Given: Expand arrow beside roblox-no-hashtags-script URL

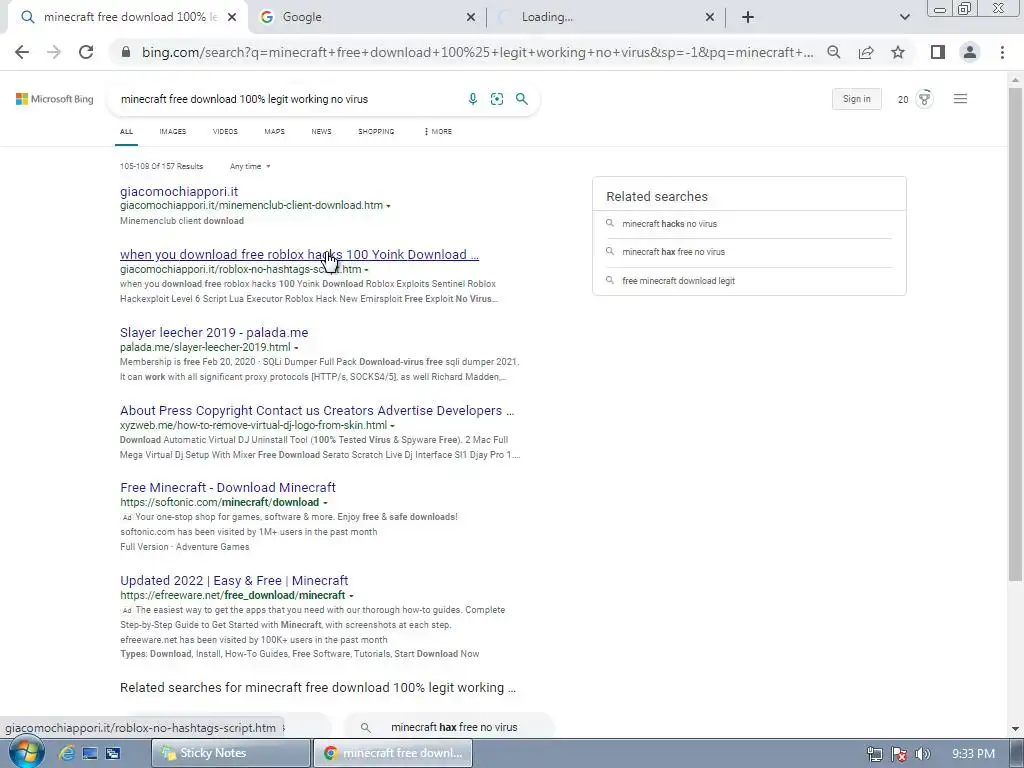Looking at the screenshot, I should pyautogui.click(x=366, y=270).
